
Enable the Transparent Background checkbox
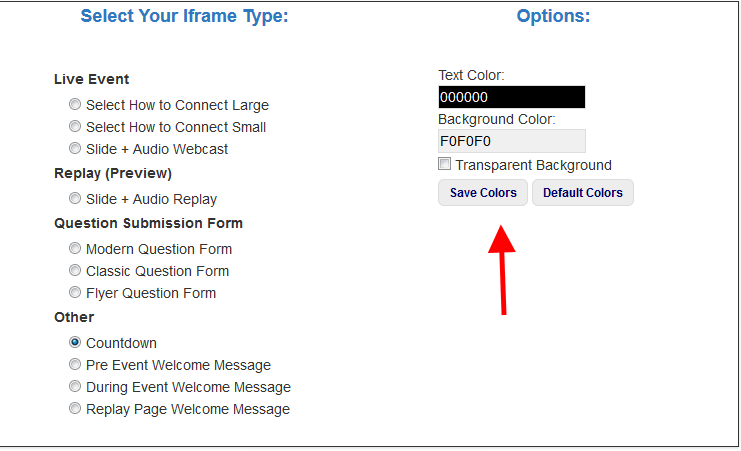pos(444,164)
